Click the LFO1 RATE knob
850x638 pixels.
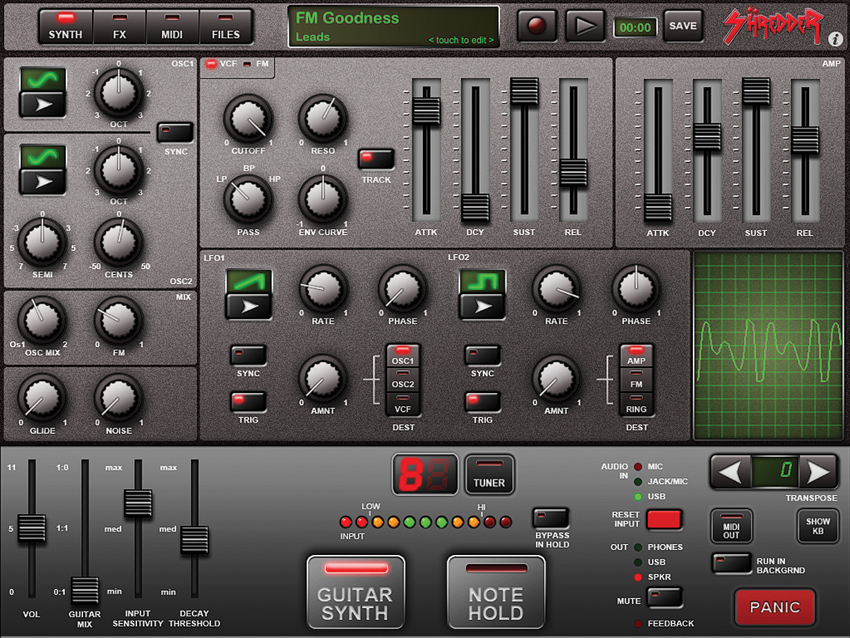pyautogui.click(x=323, y=289)
